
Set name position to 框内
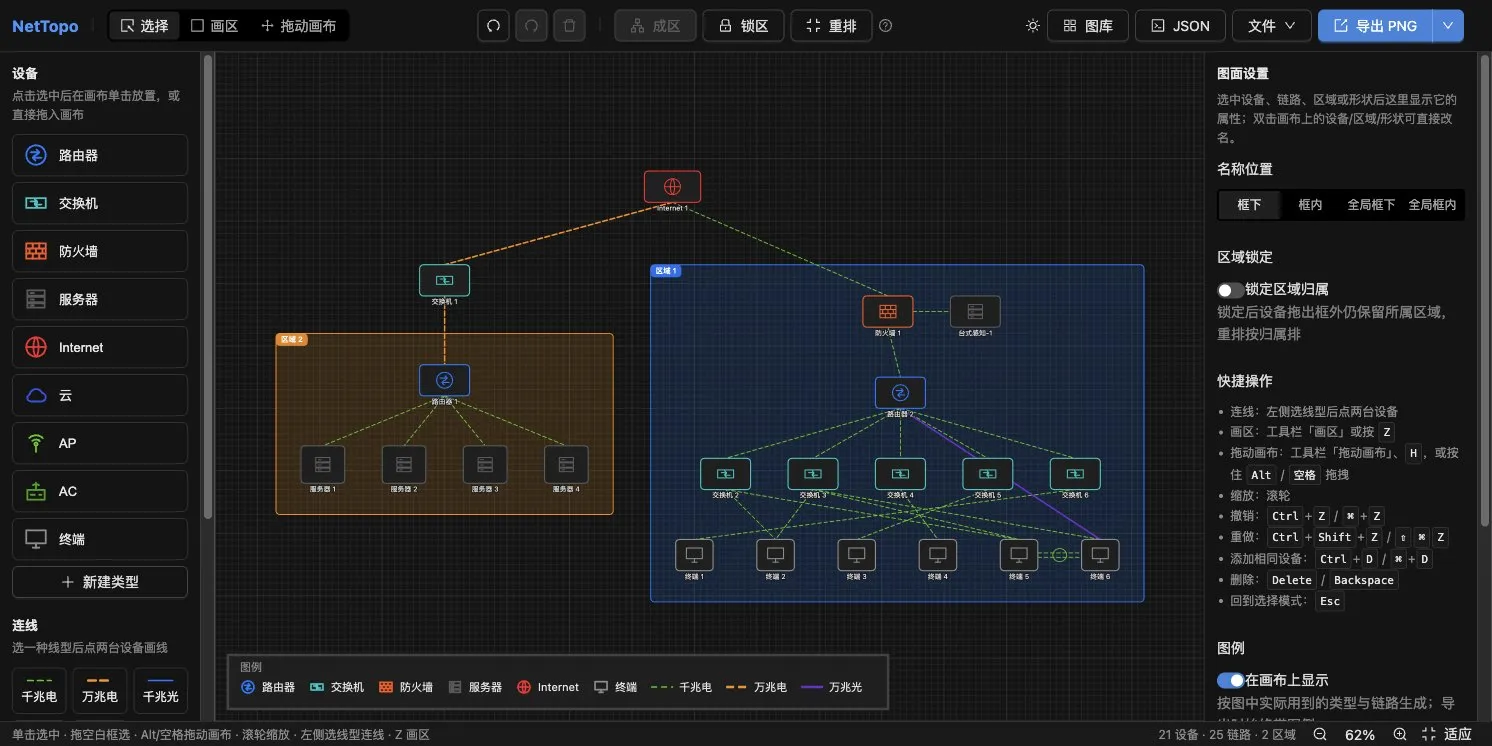coord(1310,205)
